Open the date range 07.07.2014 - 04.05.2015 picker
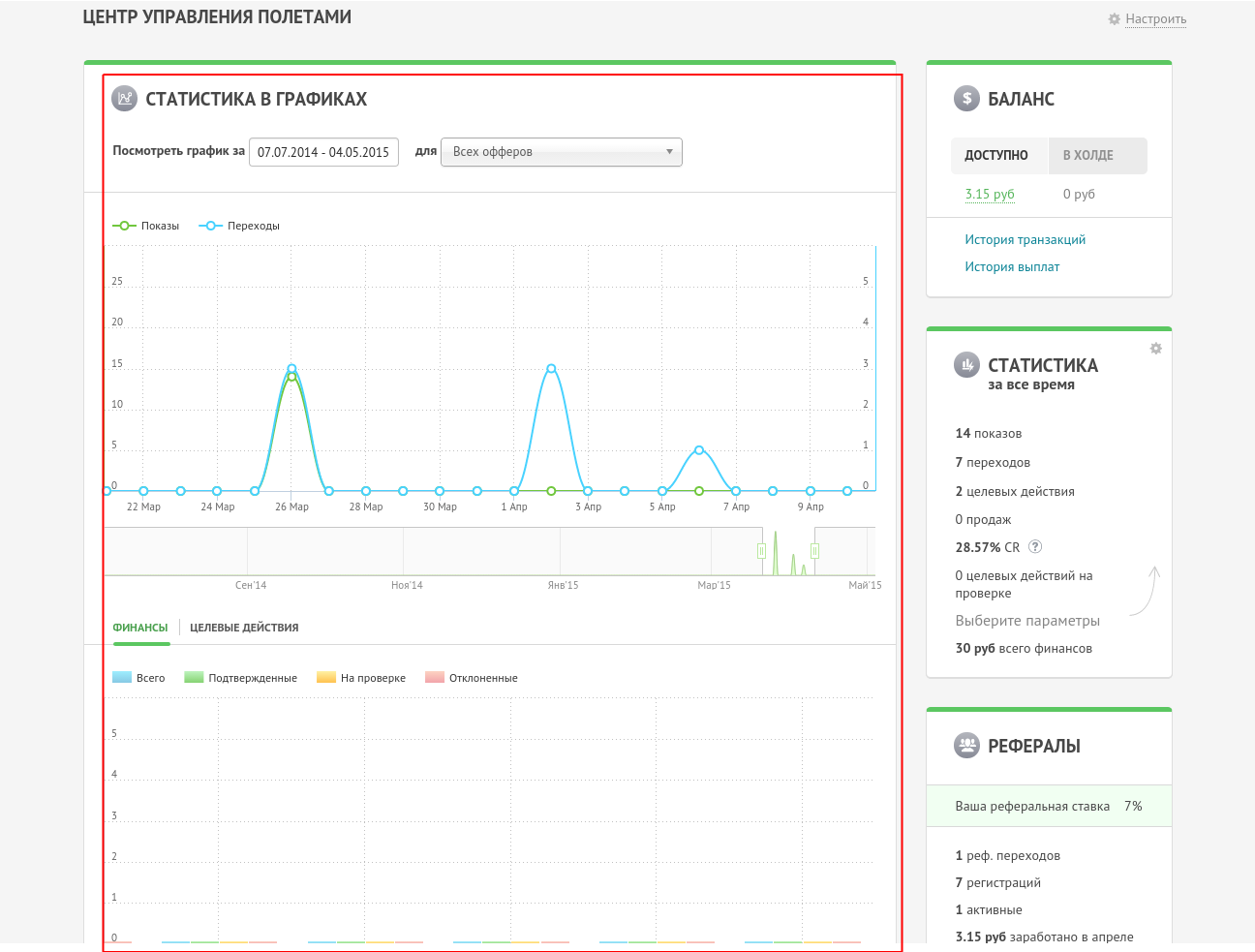The height and width of the screenshot is (952, 1255). 323,153
